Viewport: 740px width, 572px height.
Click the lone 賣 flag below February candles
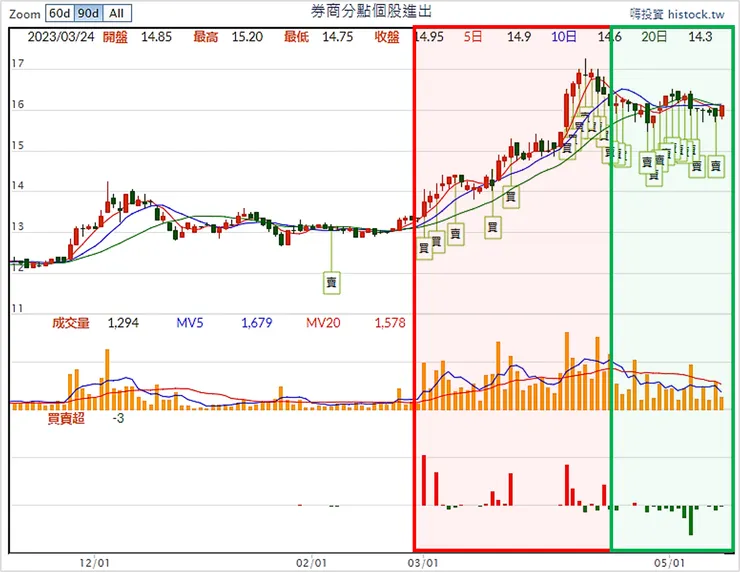coord(332,282)
